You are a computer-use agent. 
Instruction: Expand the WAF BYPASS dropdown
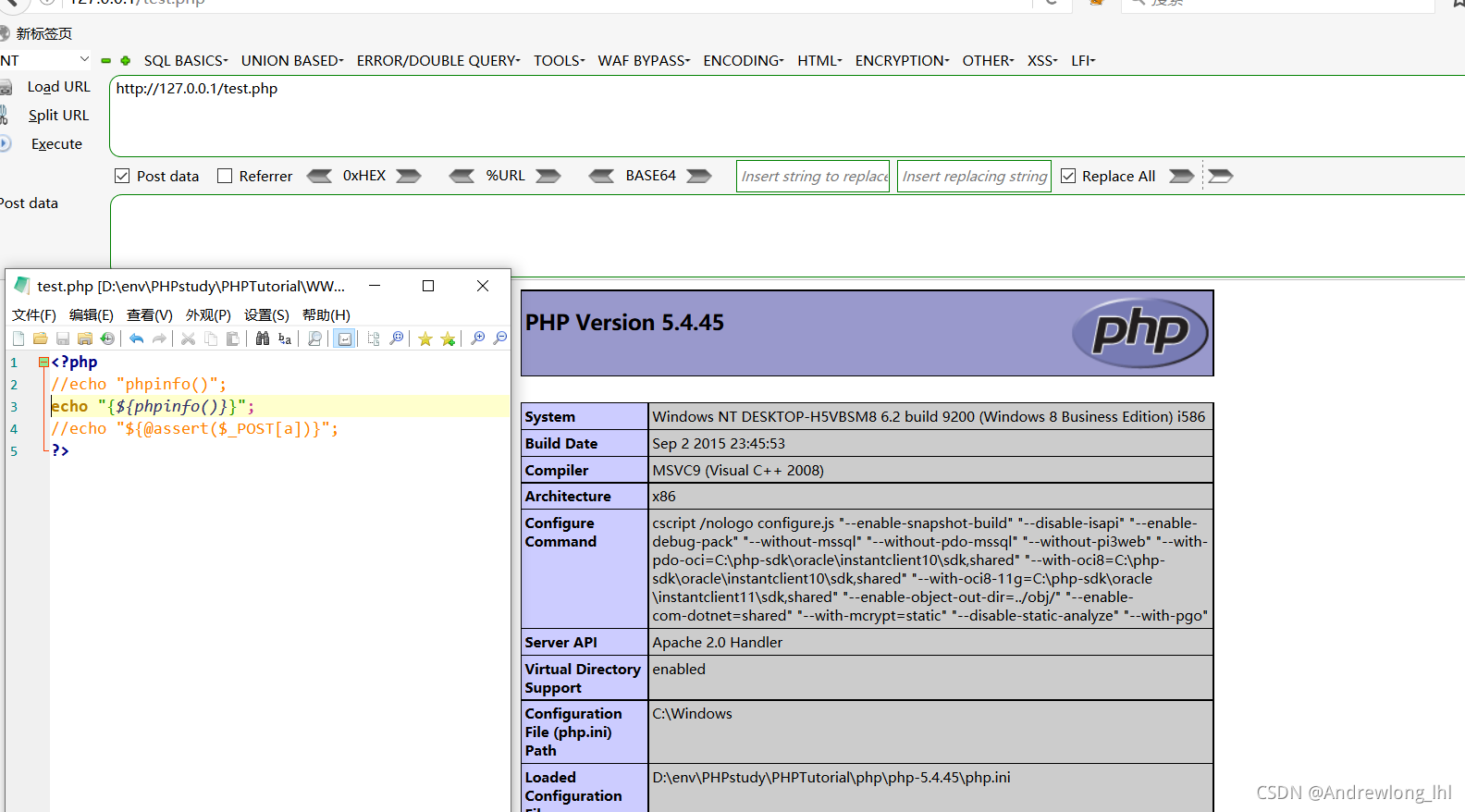pyautogui.click(x=644, y=61)
